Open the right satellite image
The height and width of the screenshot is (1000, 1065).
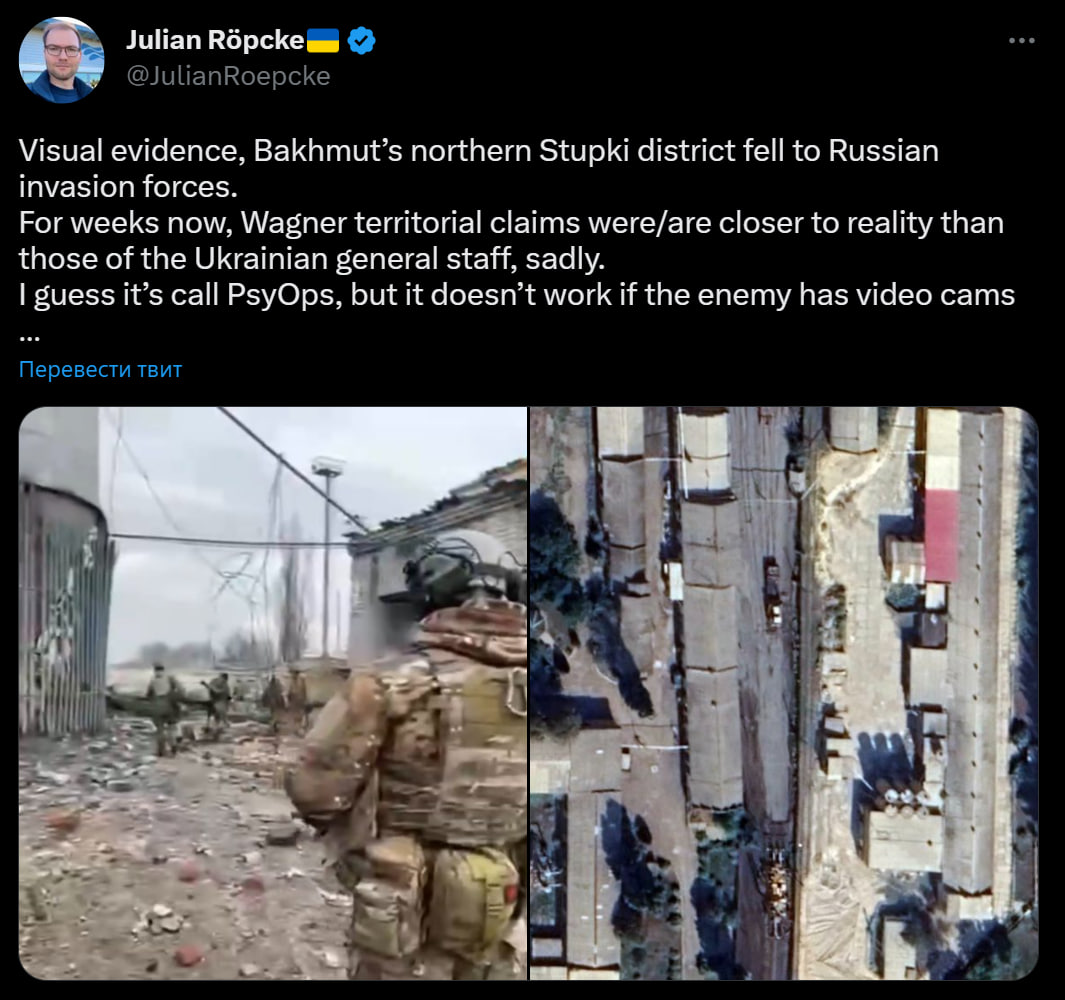pos(783,692)
